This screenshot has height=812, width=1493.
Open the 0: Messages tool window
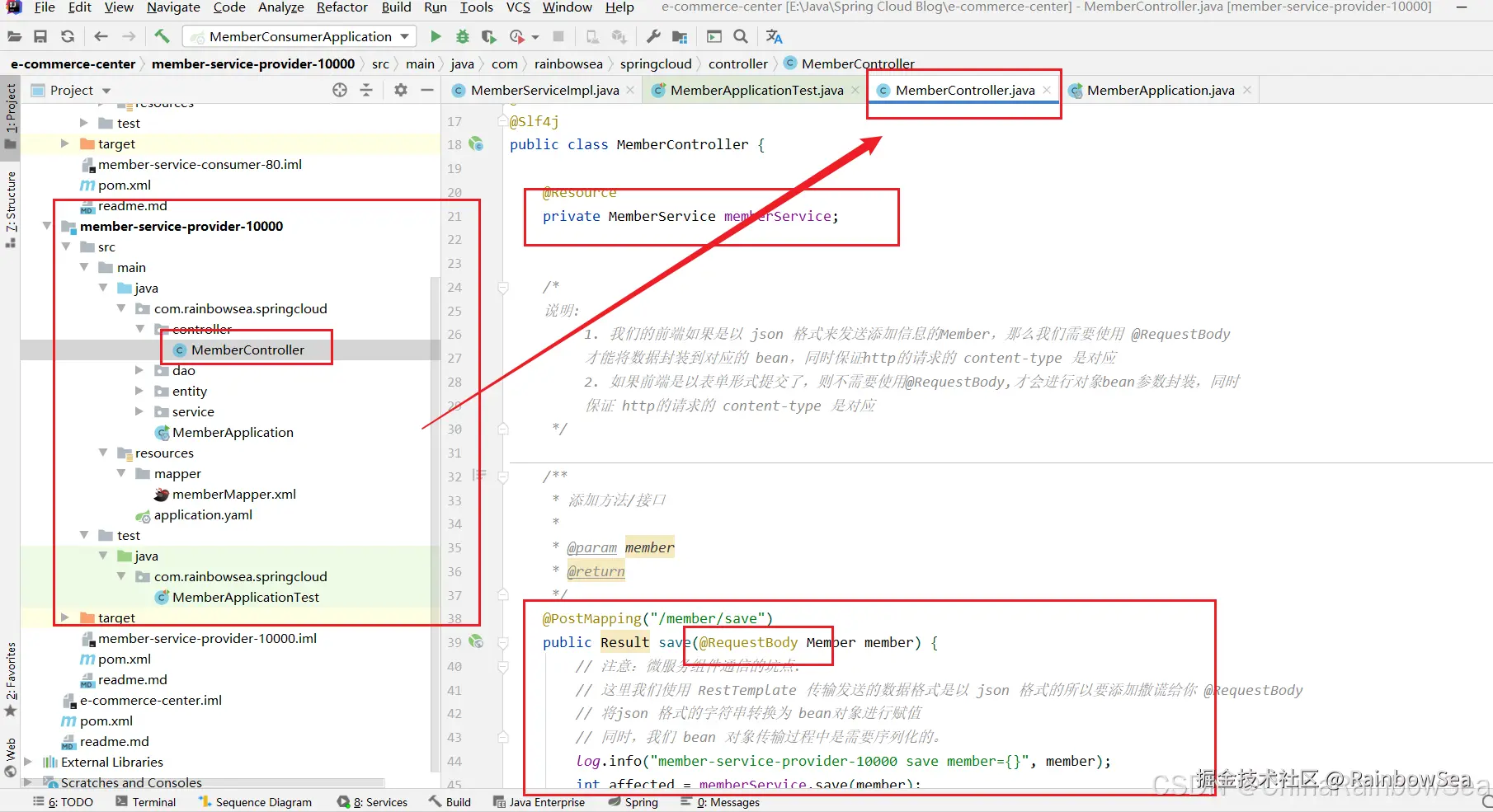[x=721, y=802]
